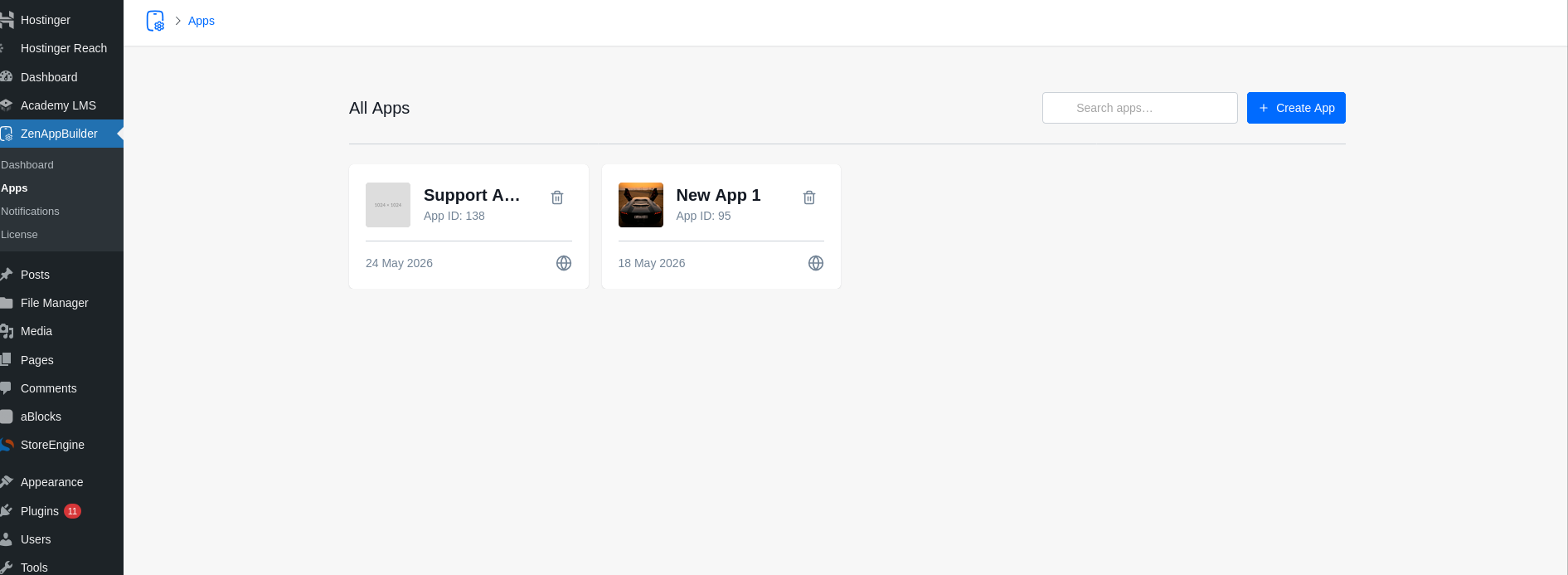Click the Plugins plug icon
The width and height of the screenshot is (1568, 575).
pos(6,511)
